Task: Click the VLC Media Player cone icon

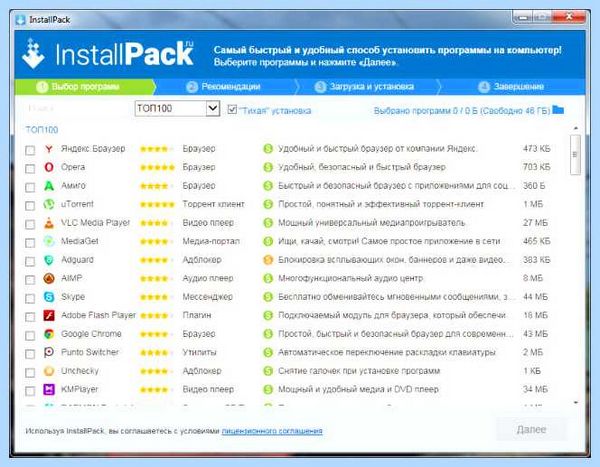Action: click(x=49, y=223)
